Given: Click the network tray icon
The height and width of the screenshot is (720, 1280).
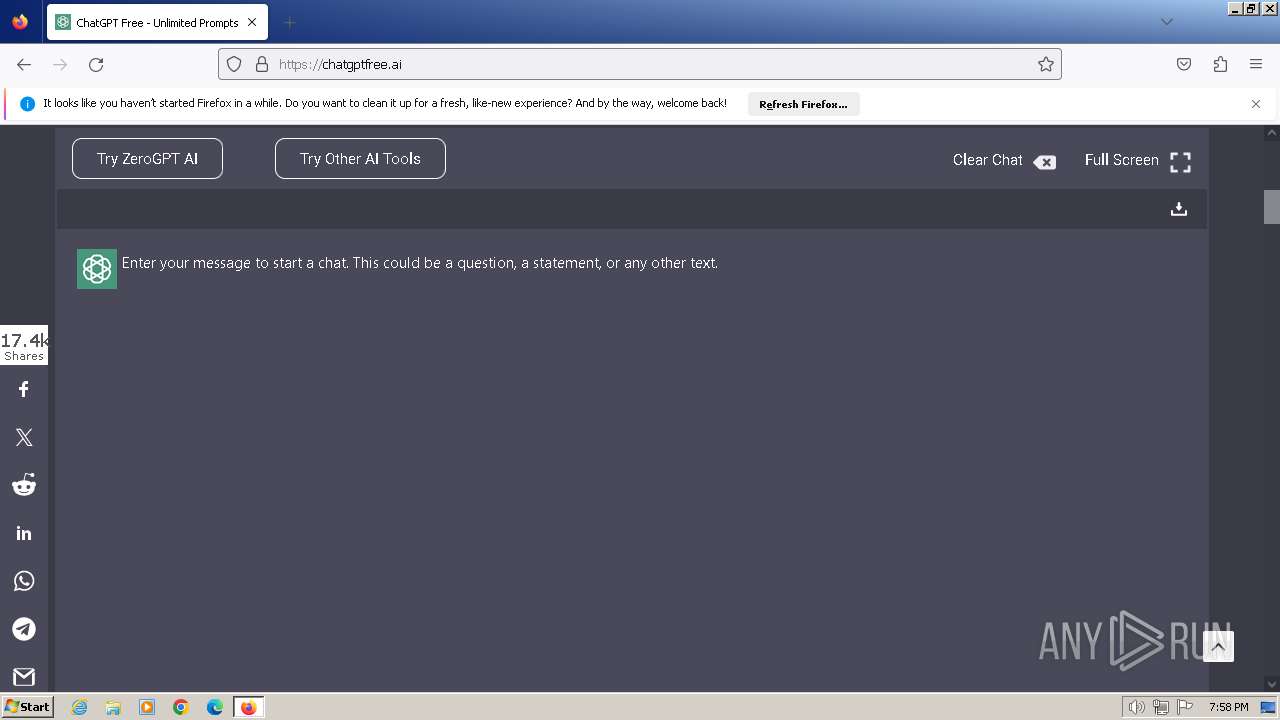Looking at the screenshot, I should point(1161,707).
